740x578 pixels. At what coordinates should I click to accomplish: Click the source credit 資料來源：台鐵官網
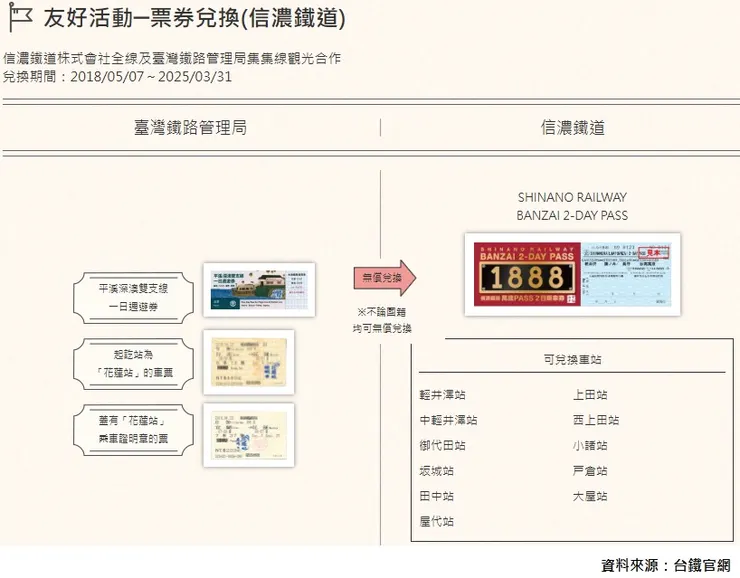pos(666,565)
